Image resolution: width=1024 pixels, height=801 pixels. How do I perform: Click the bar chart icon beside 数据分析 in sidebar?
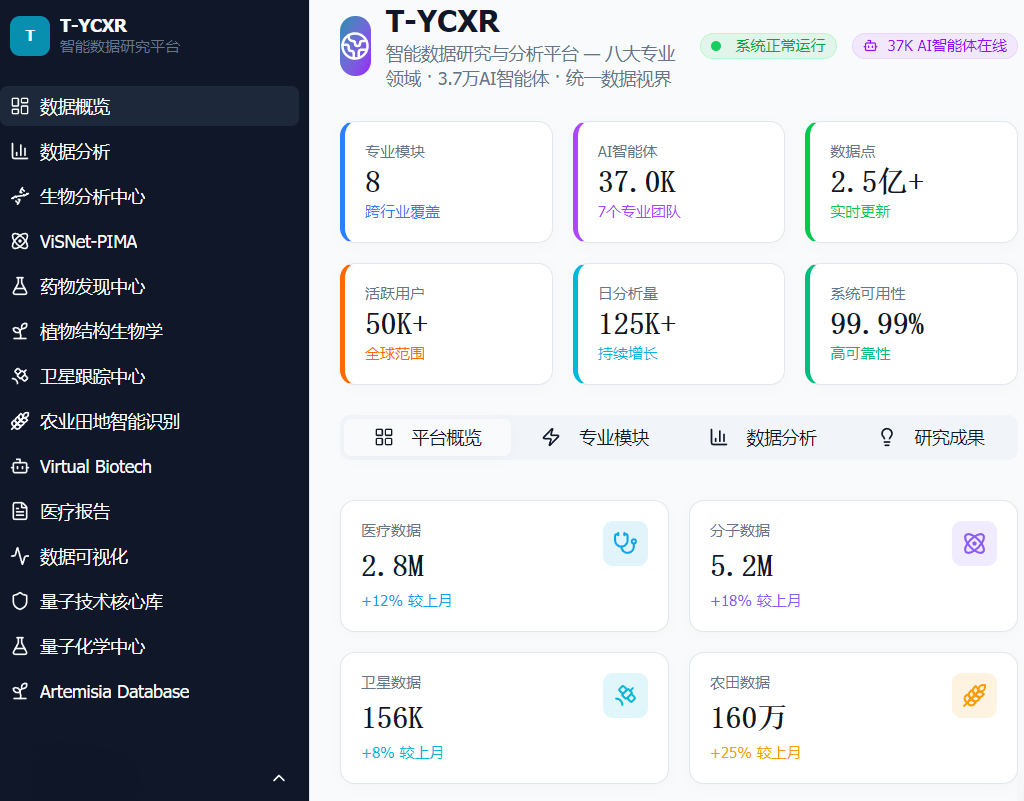[20, 151]
